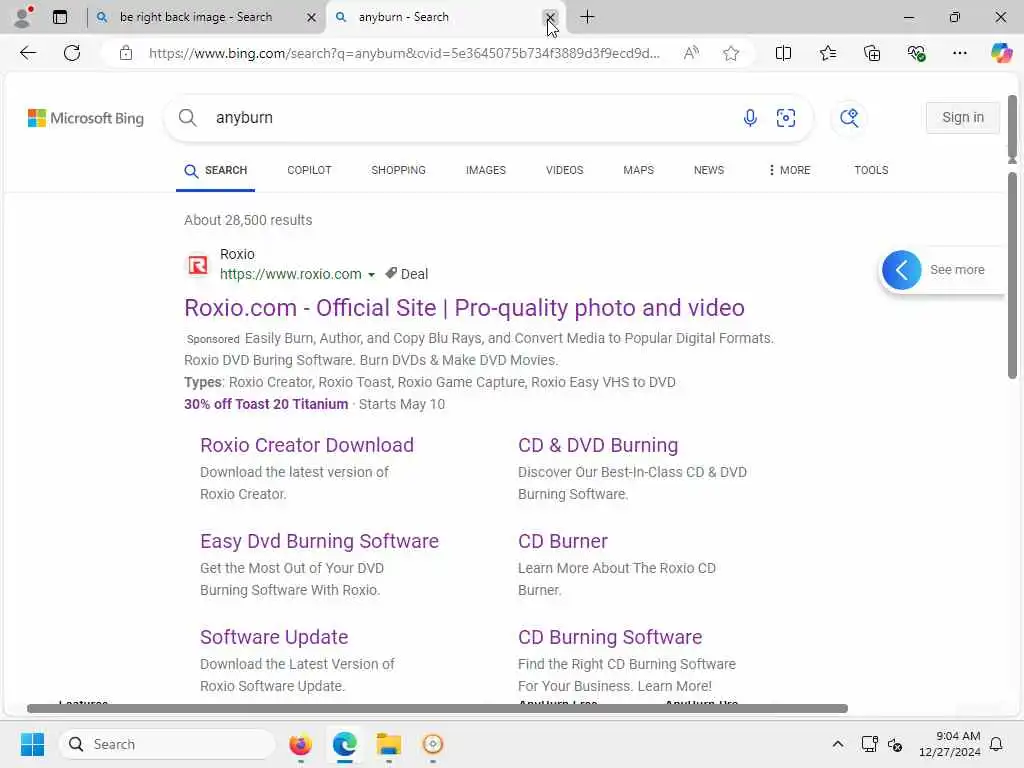Click the Deal tag
The image size is (1024, 768).
407,274
